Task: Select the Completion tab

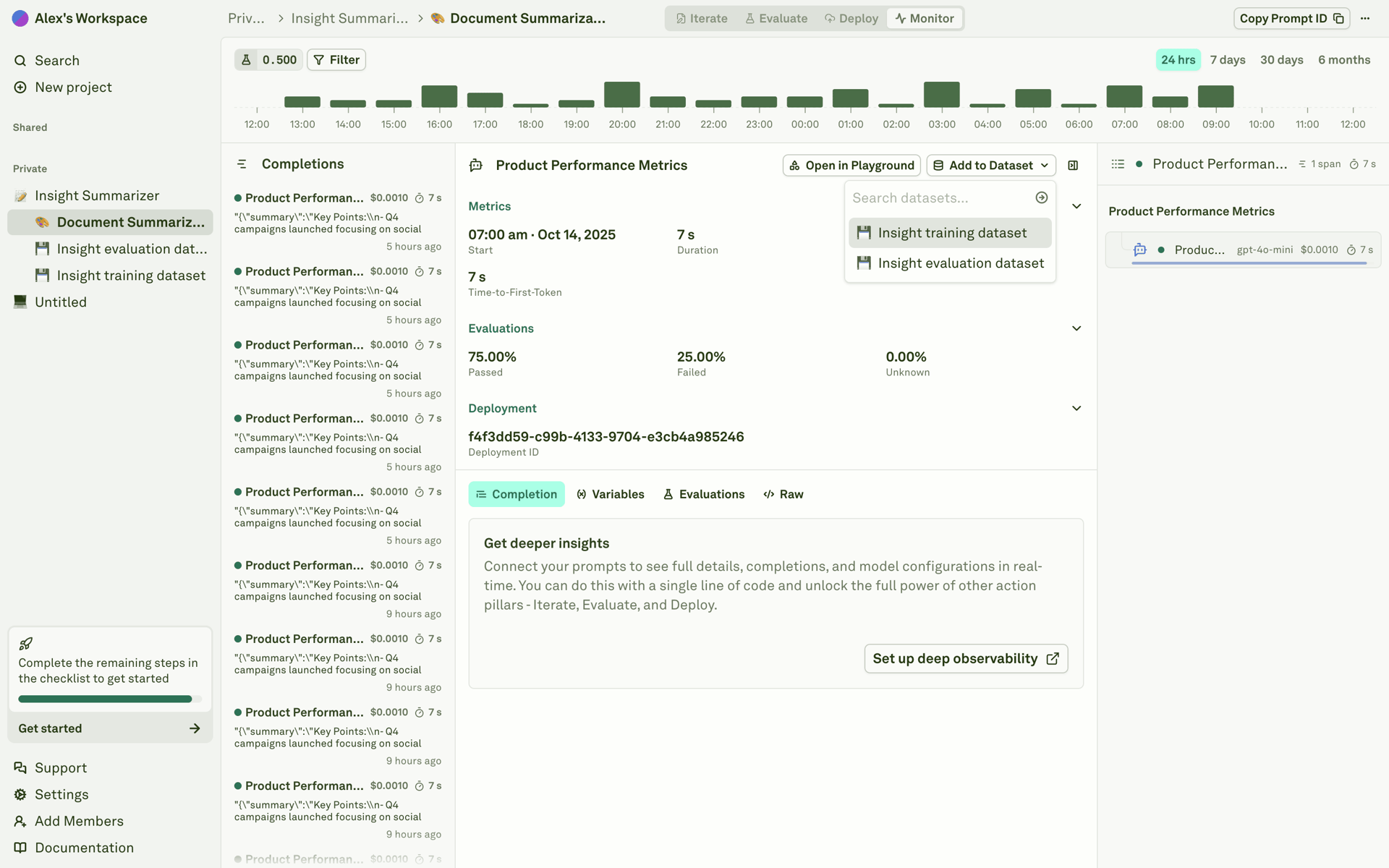Action: click(517, 495)
